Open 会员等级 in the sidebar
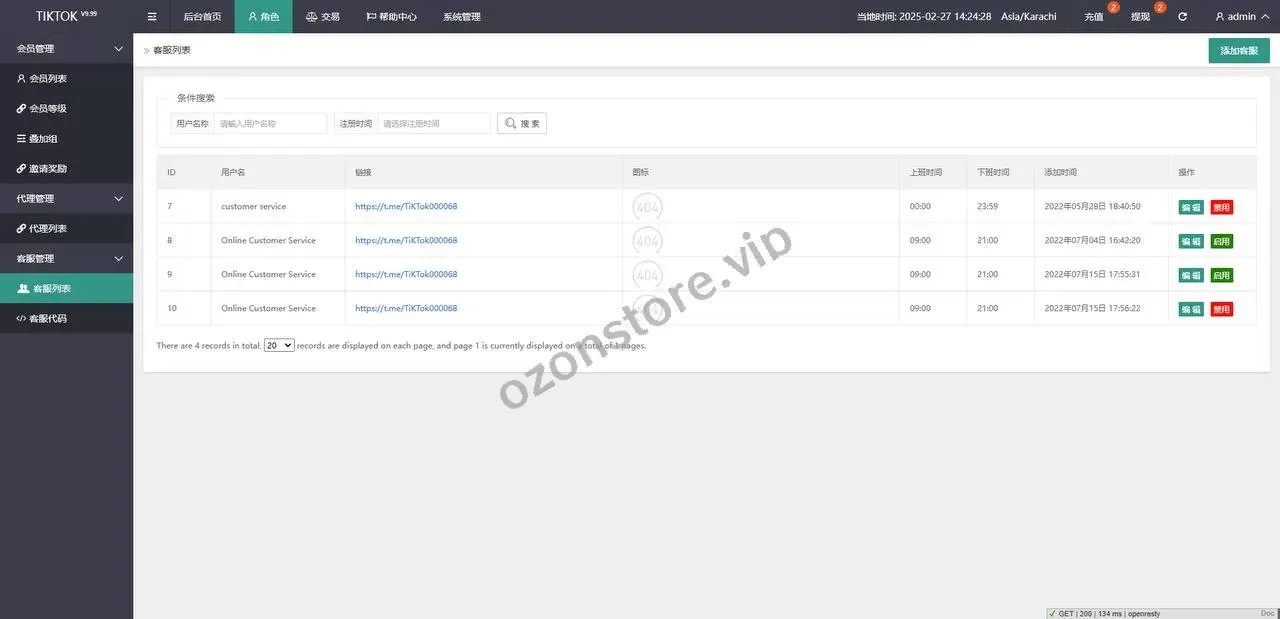Screen dimensions: 1280x619 click(48, 109)
